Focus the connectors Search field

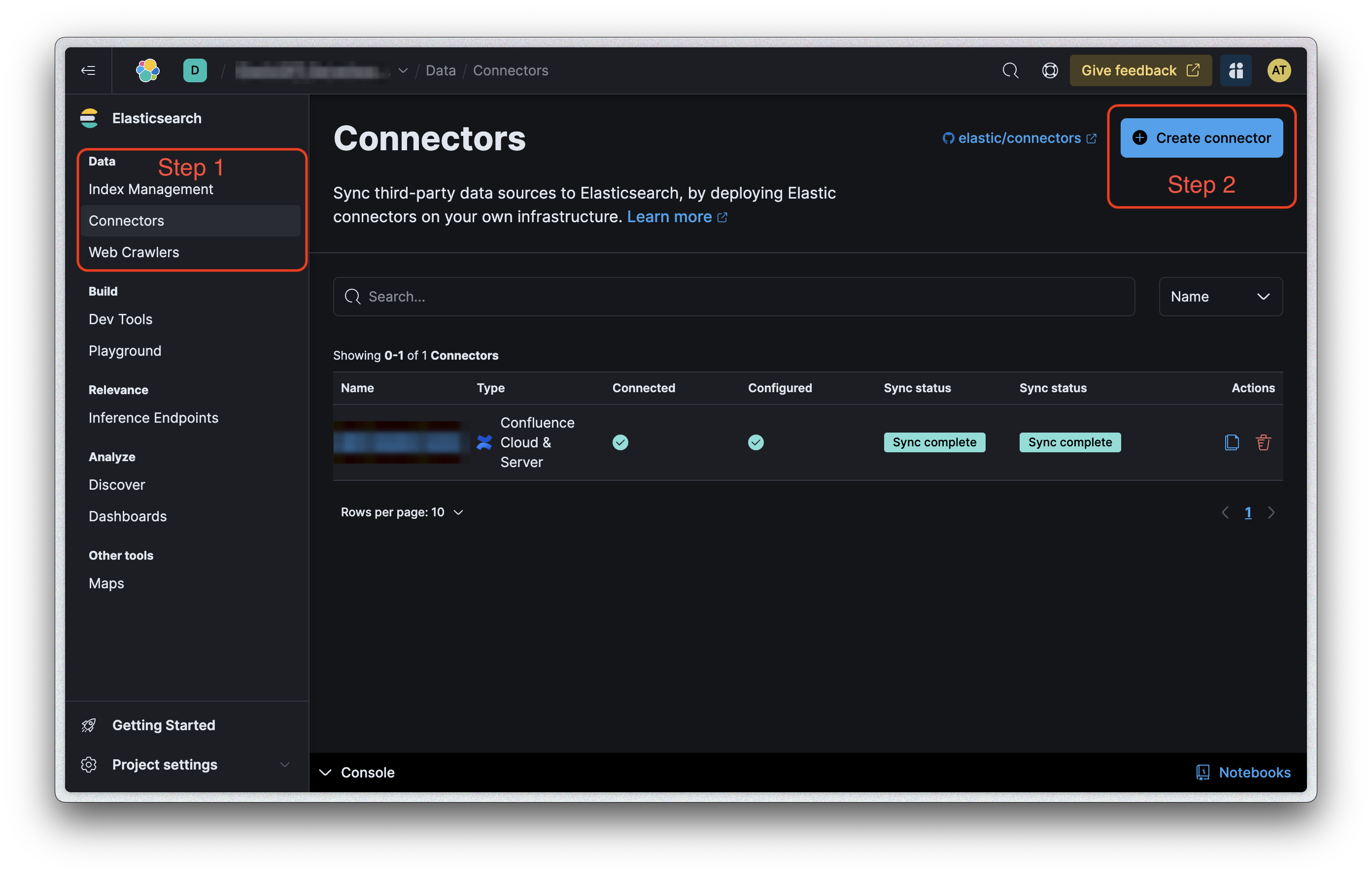click(x=734, y=297)
